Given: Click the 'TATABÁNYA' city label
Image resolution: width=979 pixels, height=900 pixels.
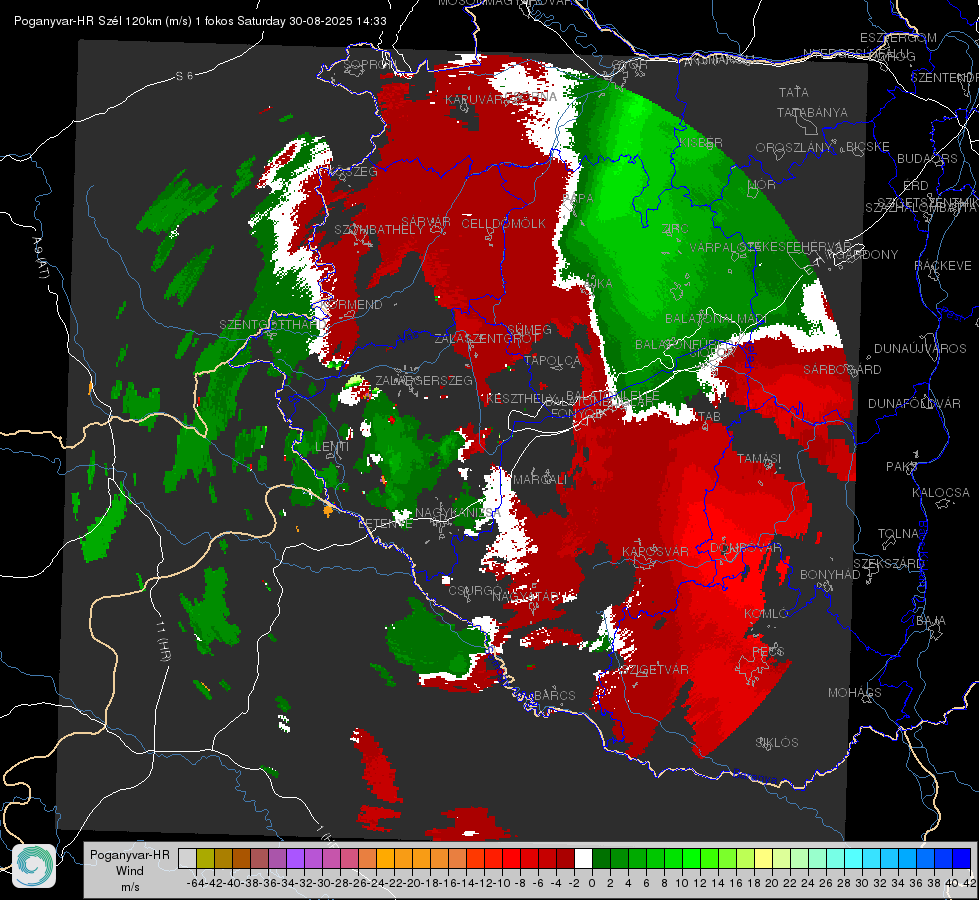Looking at the screenshot, I should click(812, 112).
